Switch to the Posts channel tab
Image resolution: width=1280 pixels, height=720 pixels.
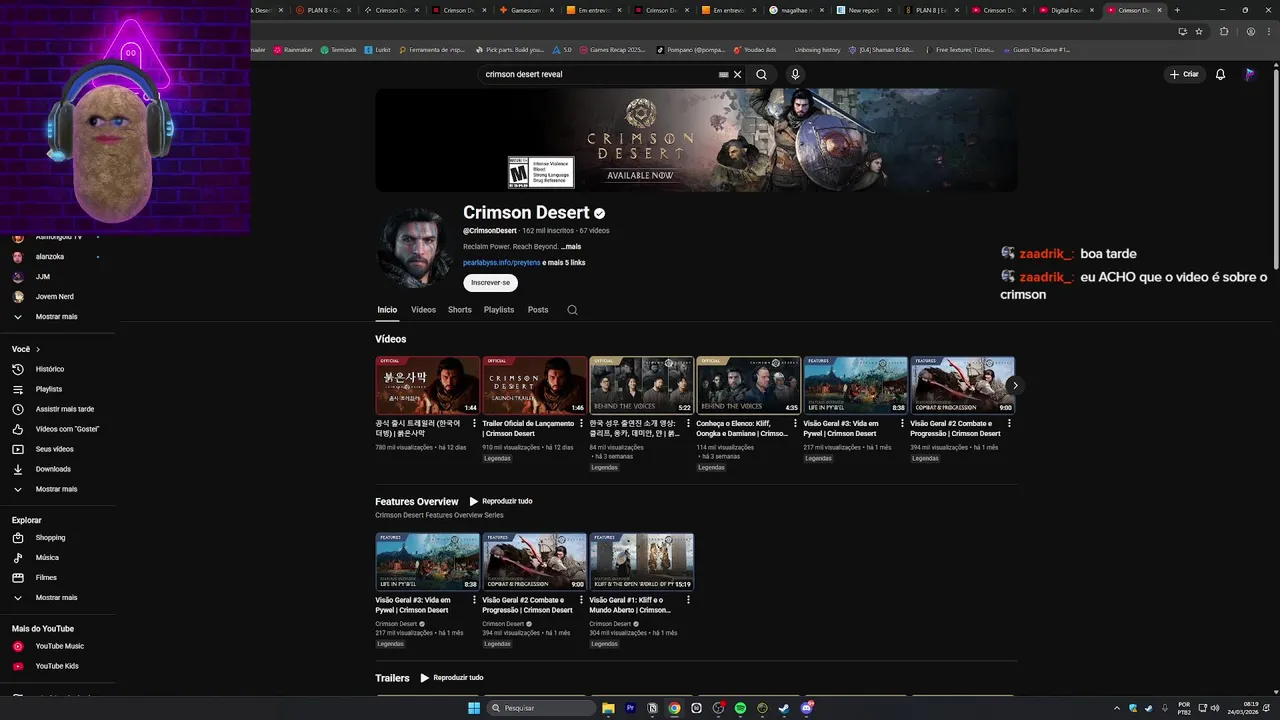538,310
